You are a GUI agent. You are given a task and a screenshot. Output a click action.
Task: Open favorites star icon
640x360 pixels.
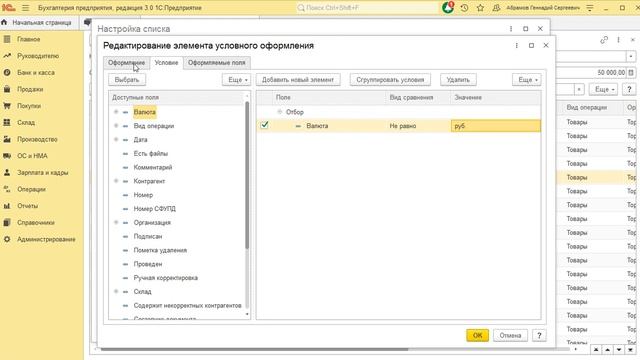coord(480,8)
